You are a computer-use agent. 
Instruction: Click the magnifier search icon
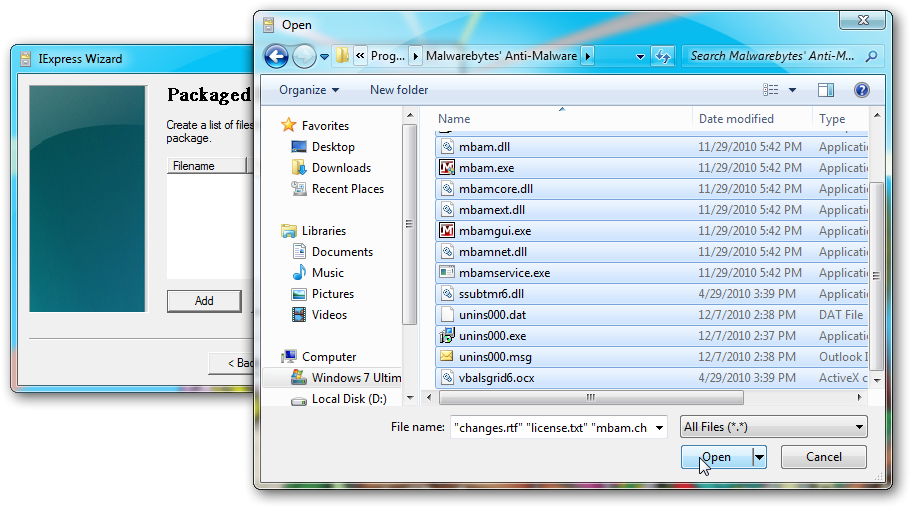tap(871, 56)
